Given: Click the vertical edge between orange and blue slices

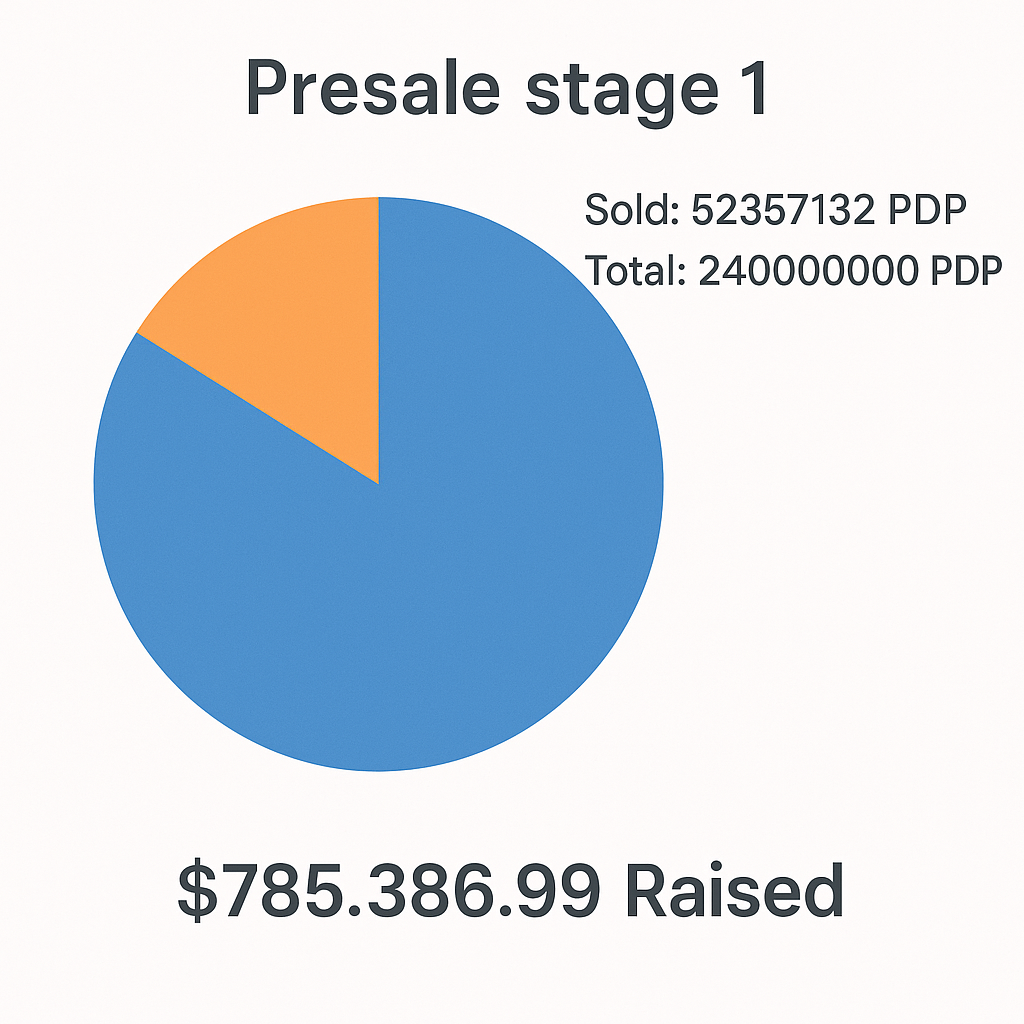Looking at the screenshot, I should pos(379,340).
